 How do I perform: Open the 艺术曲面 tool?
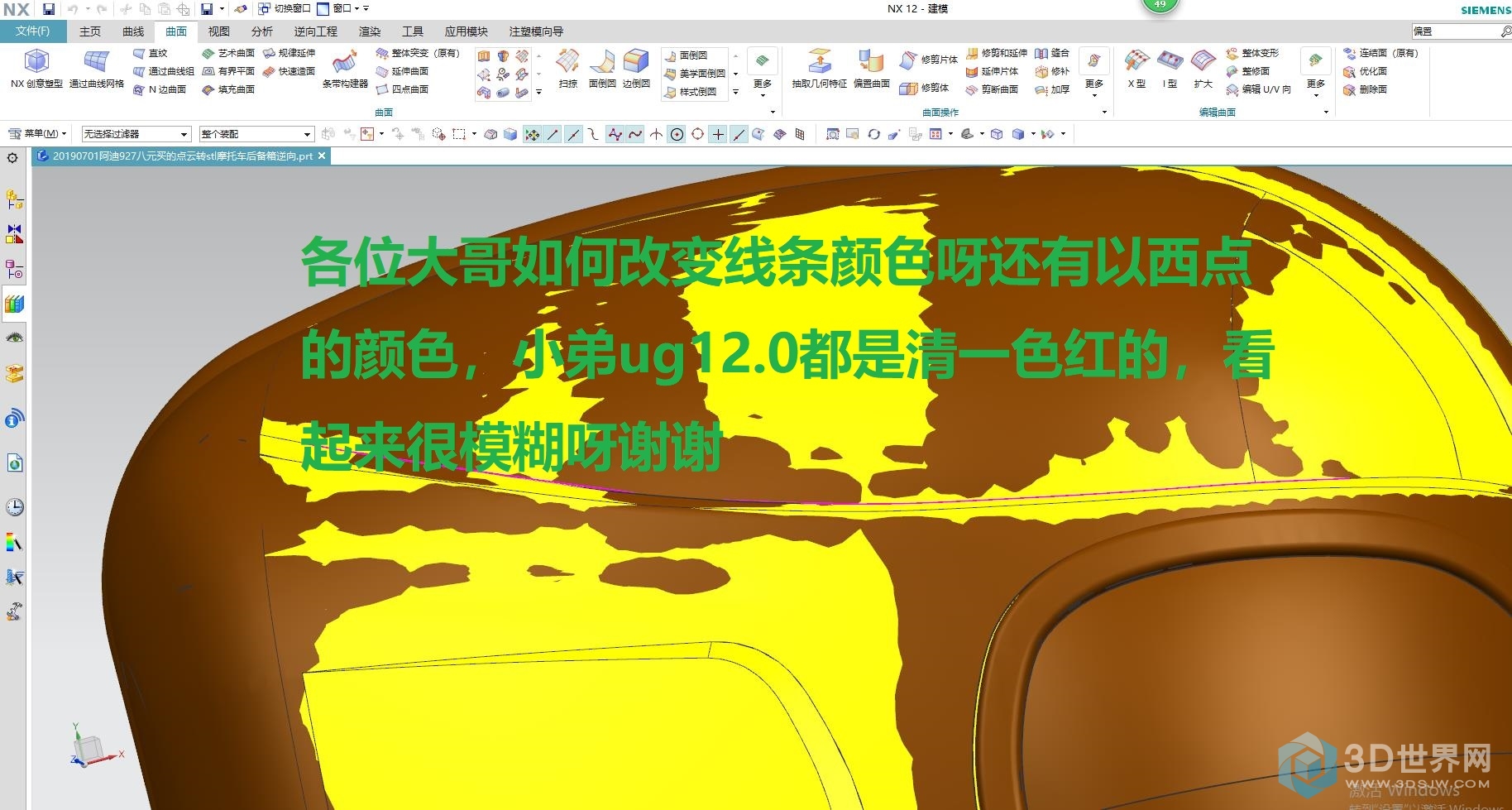pyautogui.click(x=228, y=53)
